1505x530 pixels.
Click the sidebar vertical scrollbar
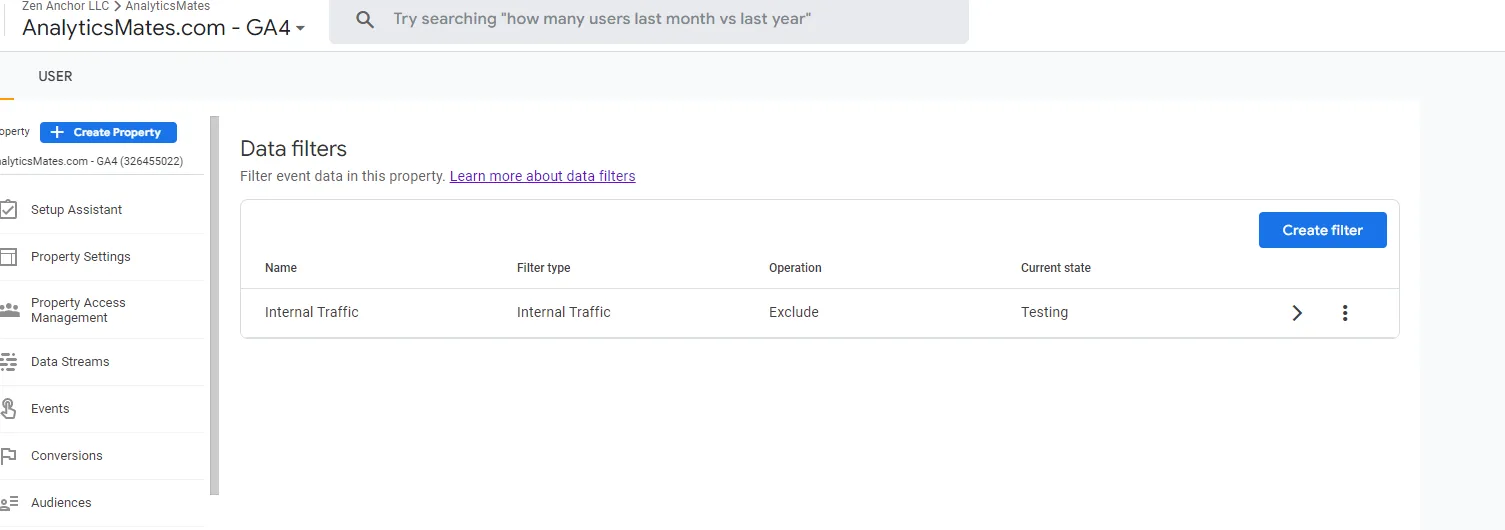click(214, 305)
